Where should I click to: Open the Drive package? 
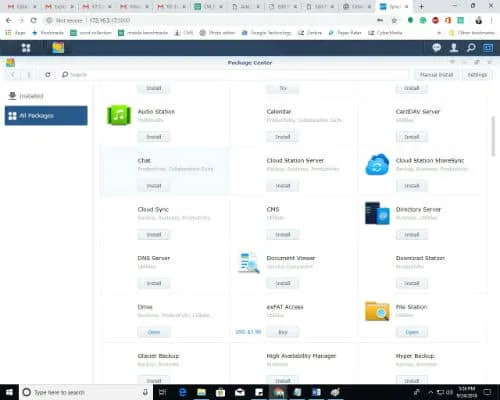pyautogui.click(x=154, y=332)
